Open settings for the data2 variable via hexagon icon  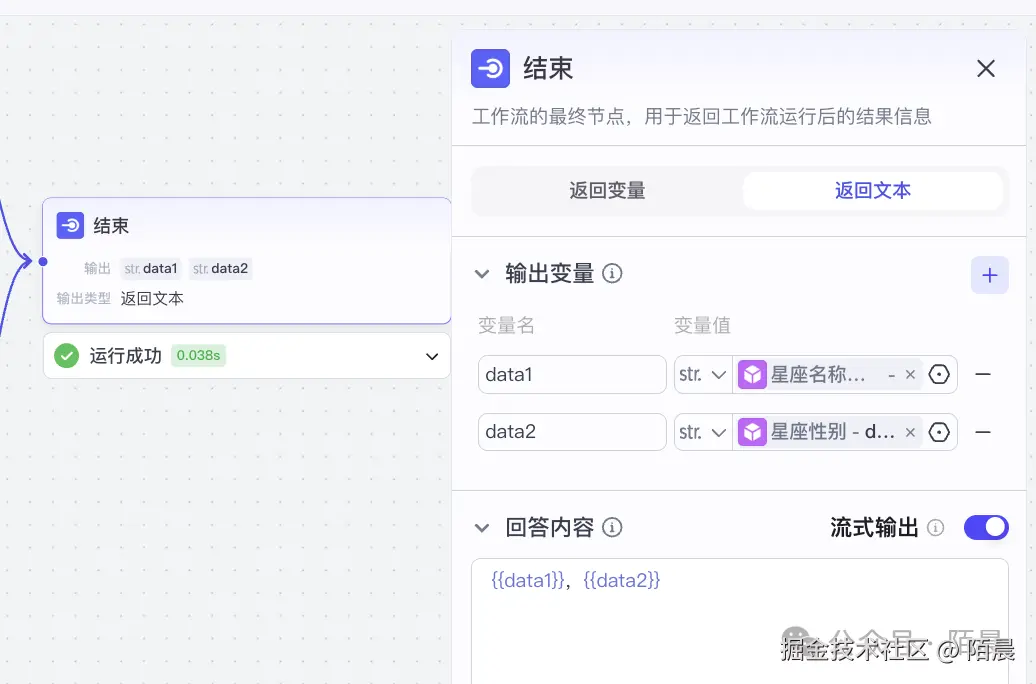coord(938,432)
